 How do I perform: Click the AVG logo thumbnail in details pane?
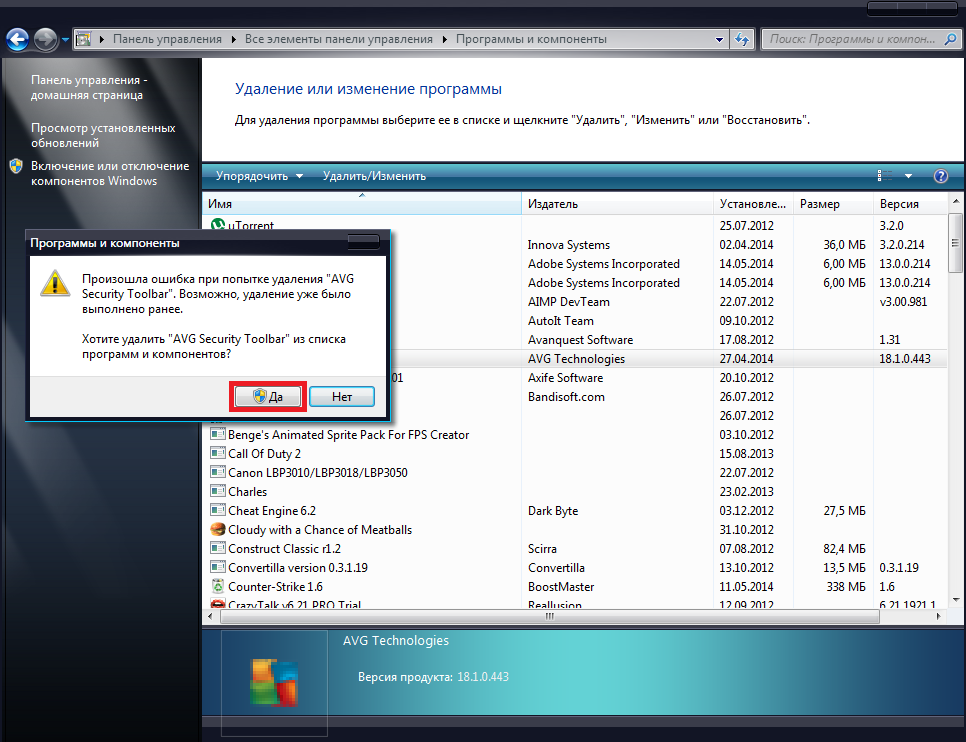click(x=274, y=683)
